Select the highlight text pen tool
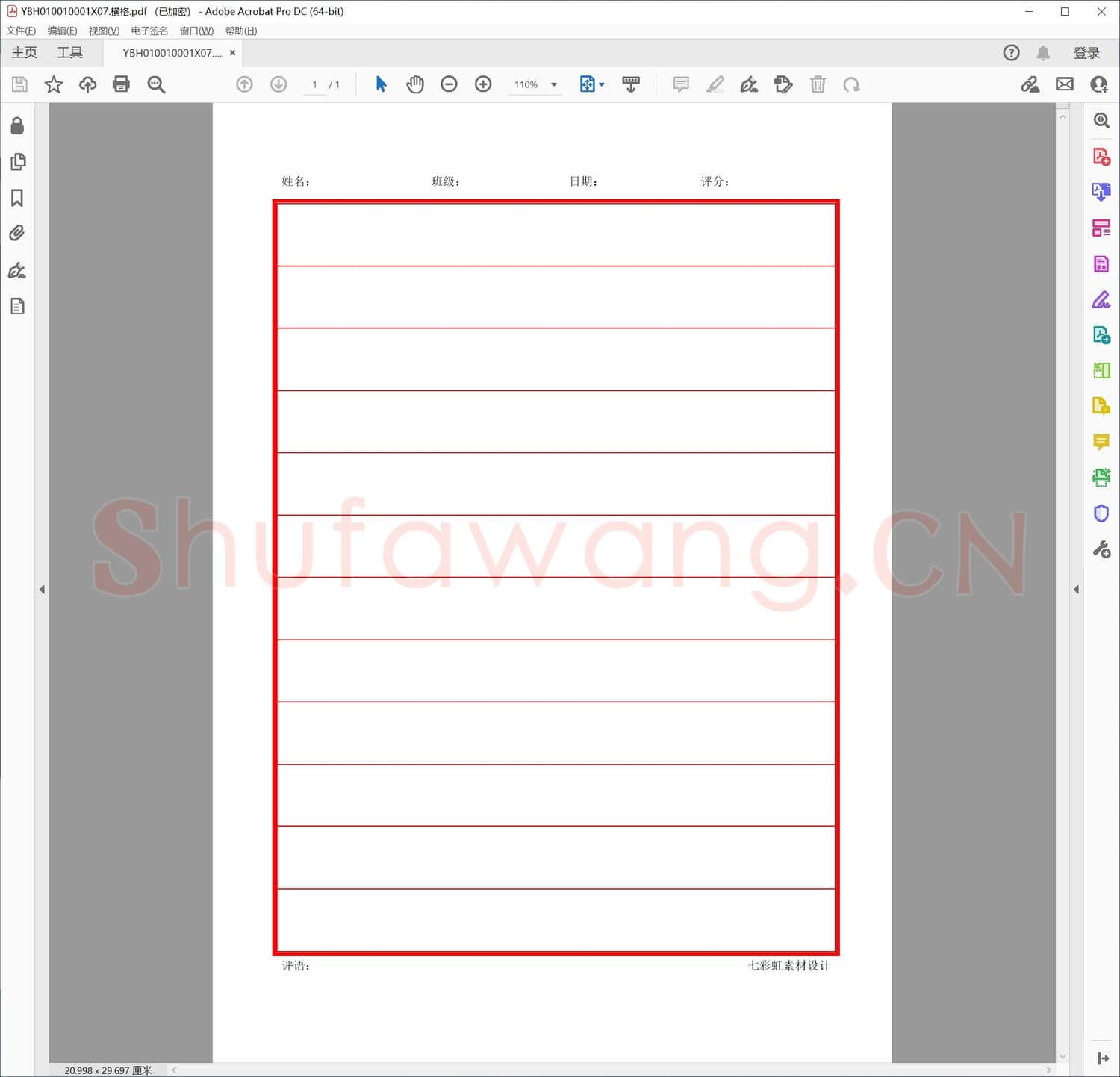 pos(715,84)
